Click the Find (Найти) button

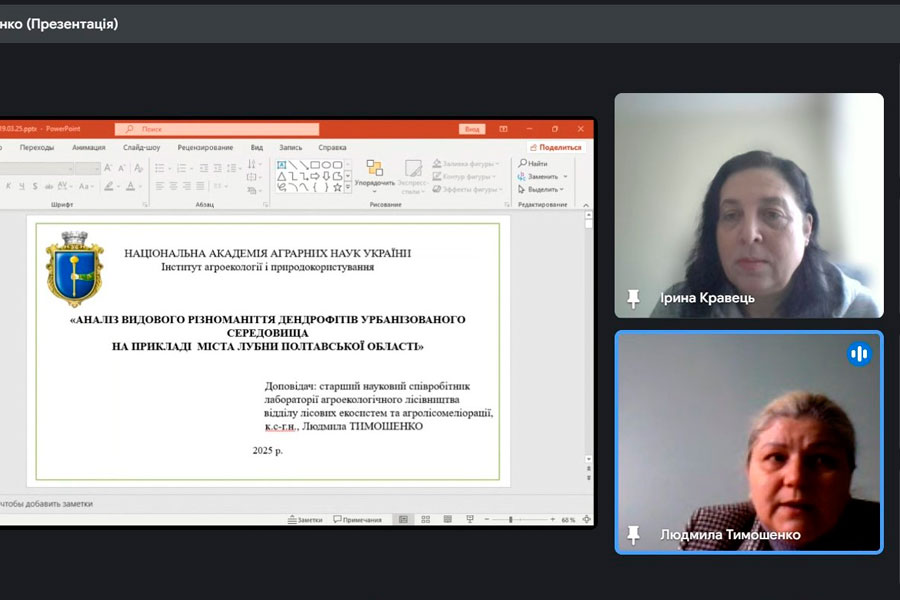533,164
